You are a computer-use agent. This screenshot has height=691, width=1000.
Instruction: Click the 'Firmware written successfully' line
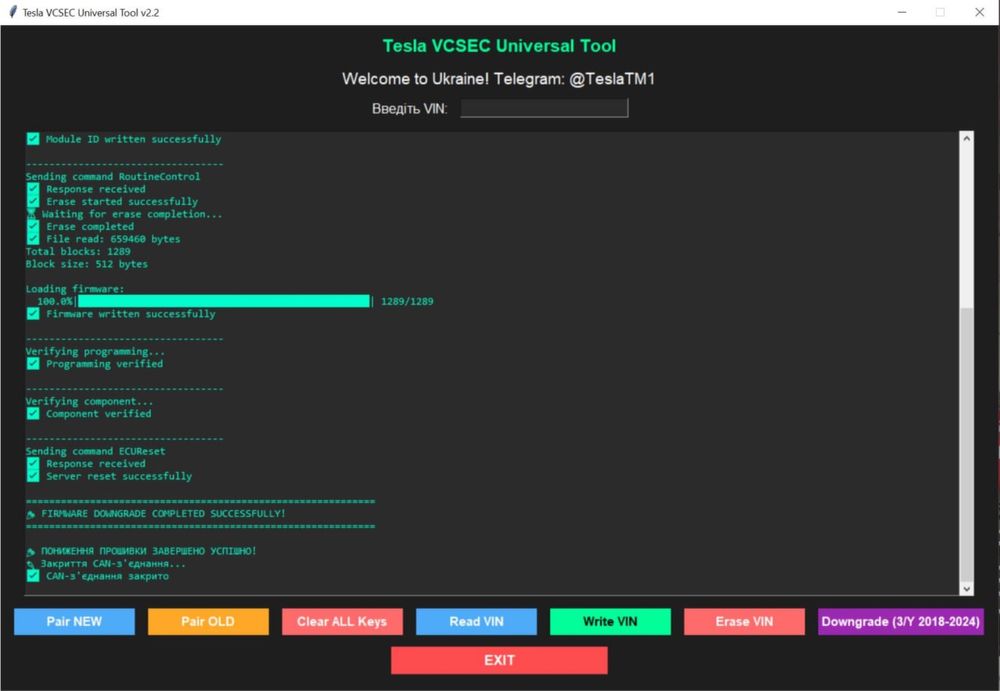tap(131, 314)
